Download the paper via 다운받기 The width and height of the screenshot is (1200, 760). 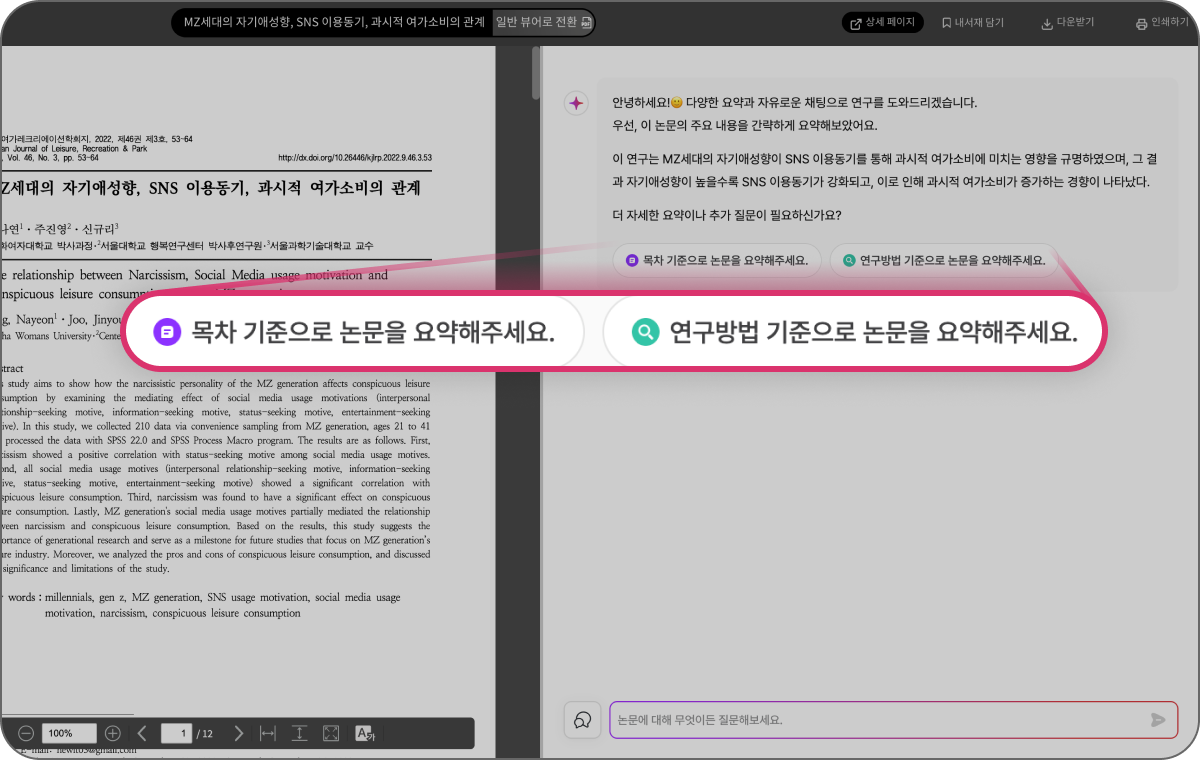pos(1068,22)
